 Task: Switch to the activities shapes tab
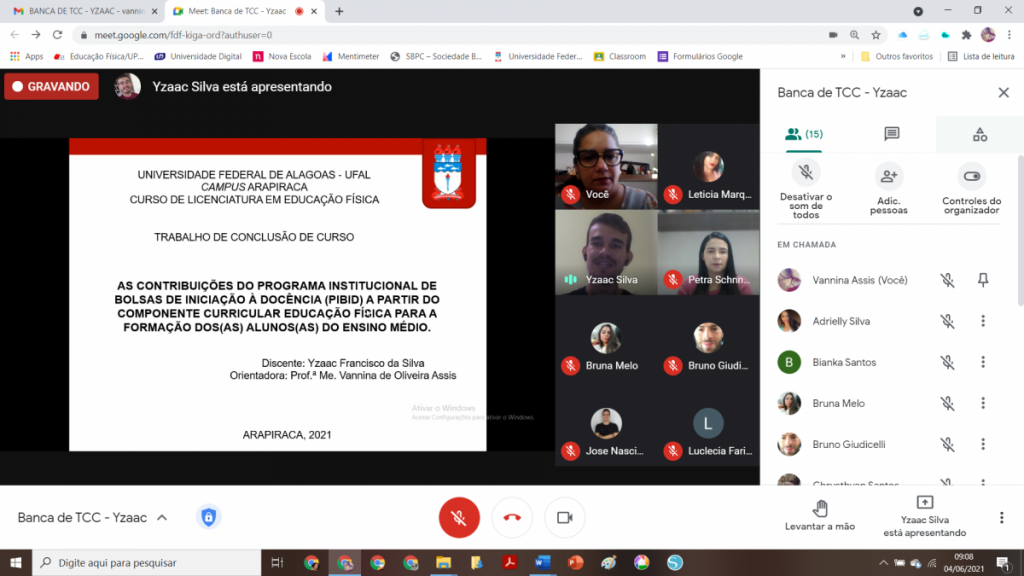pos(979,134)
